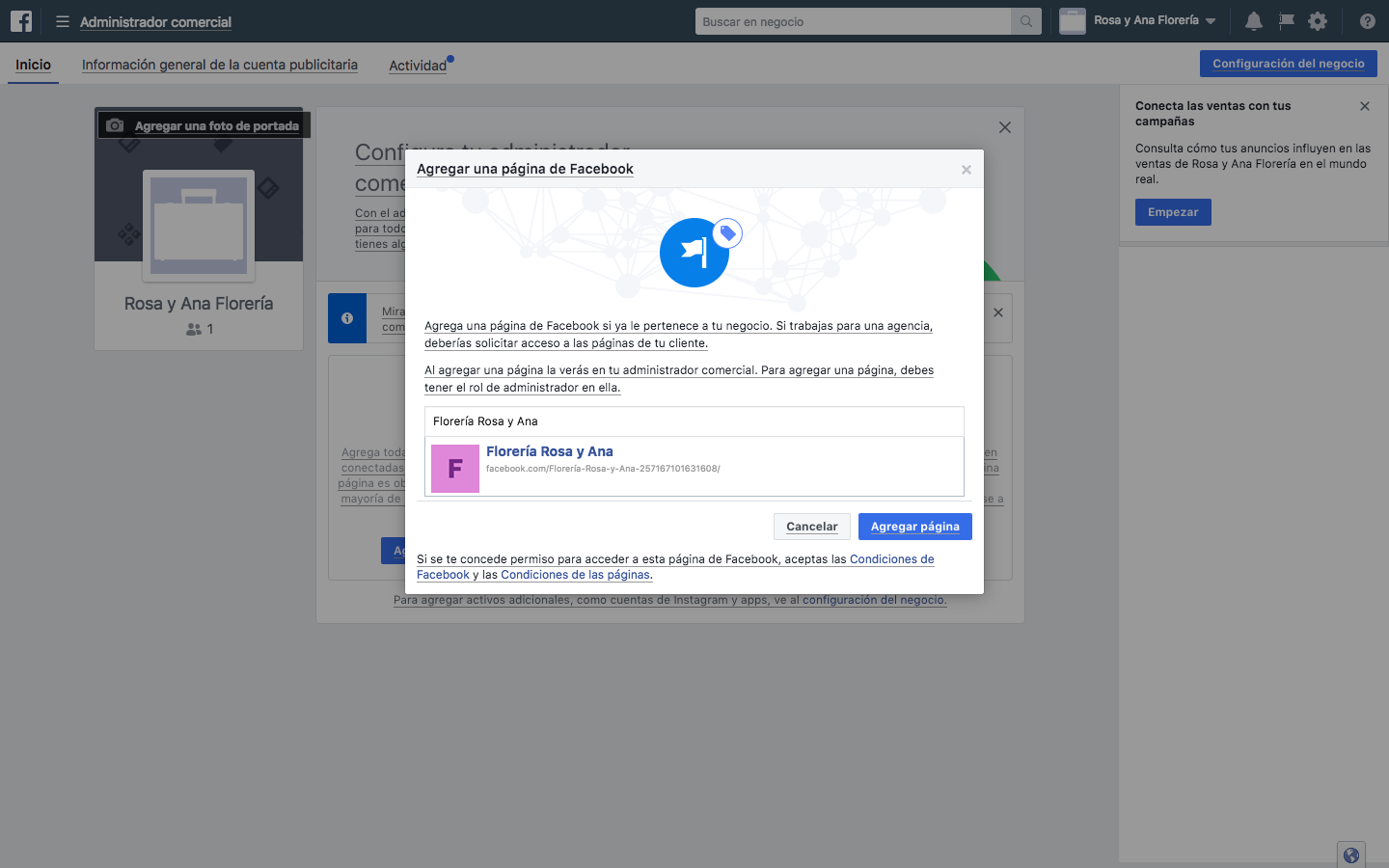Image resolution: width=1389 pixels, height=868 pixels.
Task: Click Rosa y Ana Florería business name
Action: [x=199, y=304]
